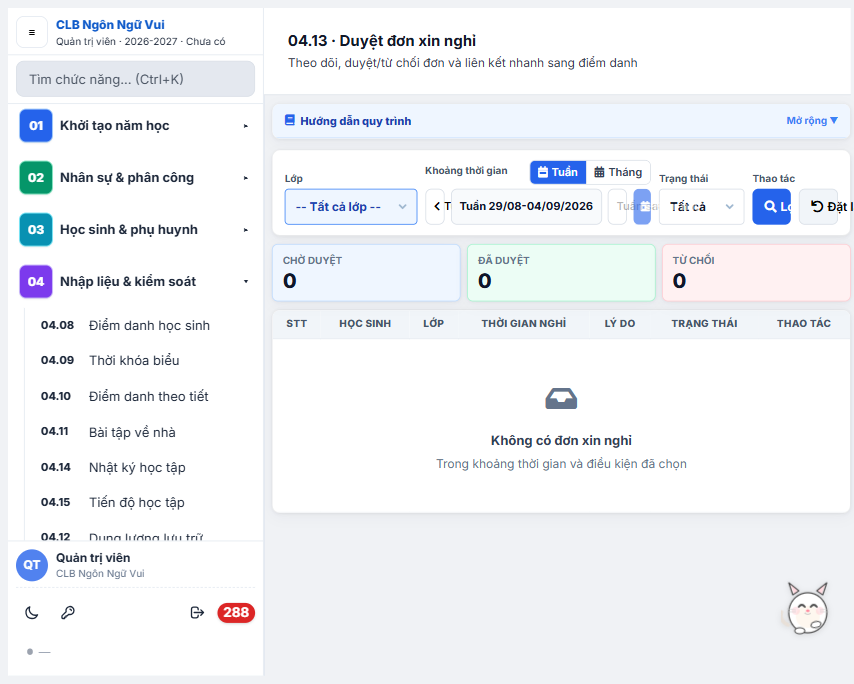Go to previous week with left chevron
This screenshot has height=684, width=854.
point(436,206)
